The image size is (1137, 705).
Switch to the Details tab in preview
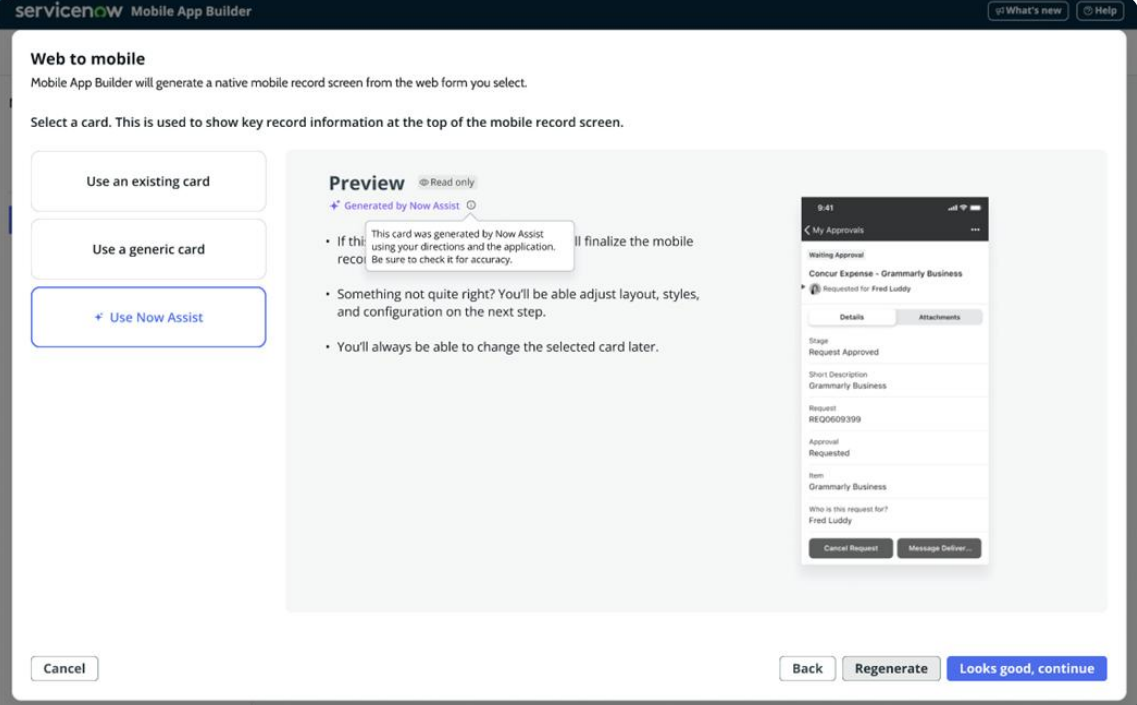click(x=852, y=317)
